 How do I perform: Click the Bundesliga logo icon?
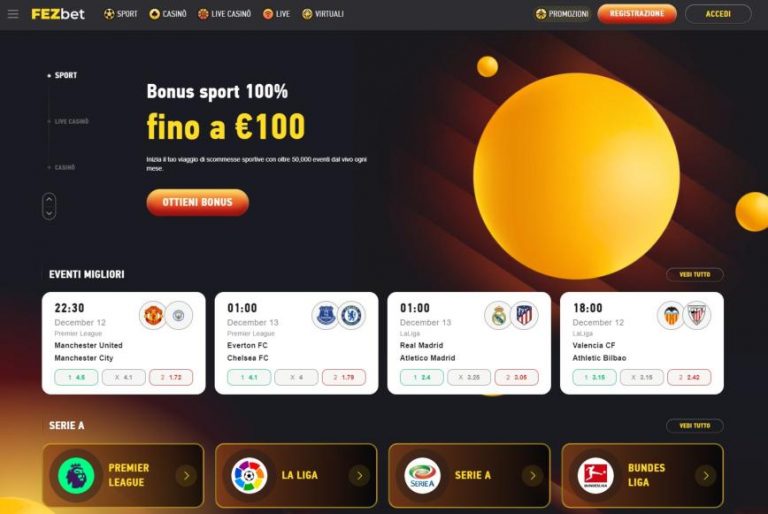[x=595, y=475]
